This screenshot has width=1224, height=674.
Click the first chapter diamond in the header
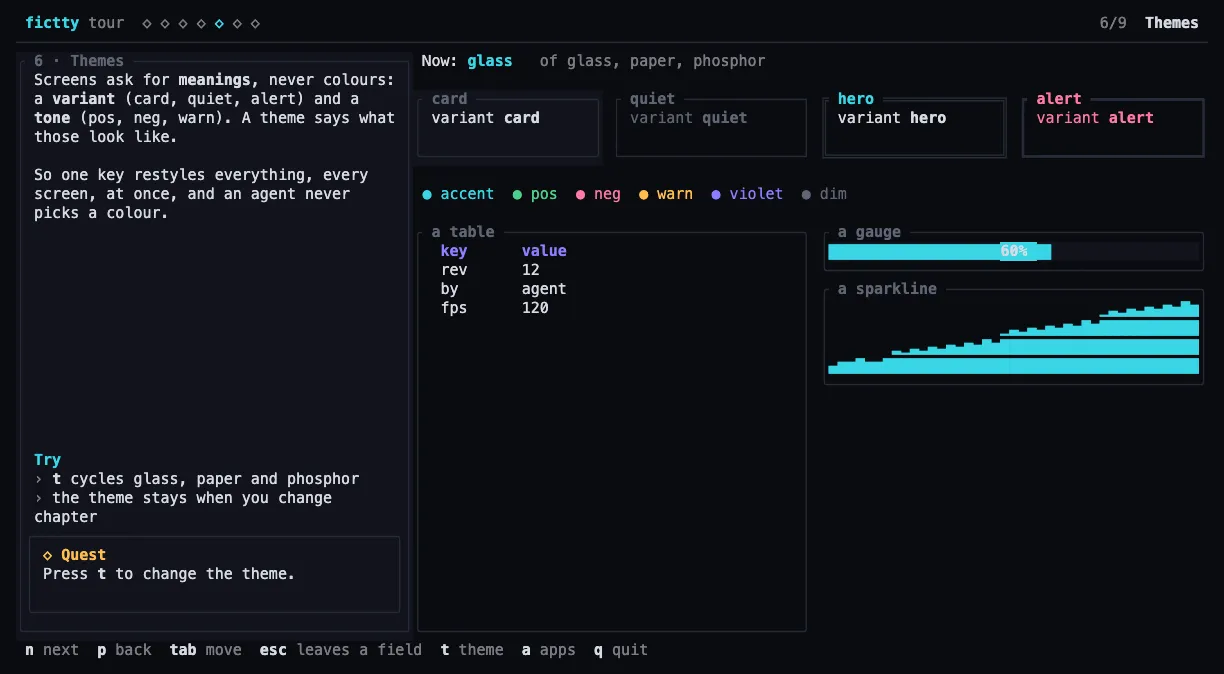(147, 23)
